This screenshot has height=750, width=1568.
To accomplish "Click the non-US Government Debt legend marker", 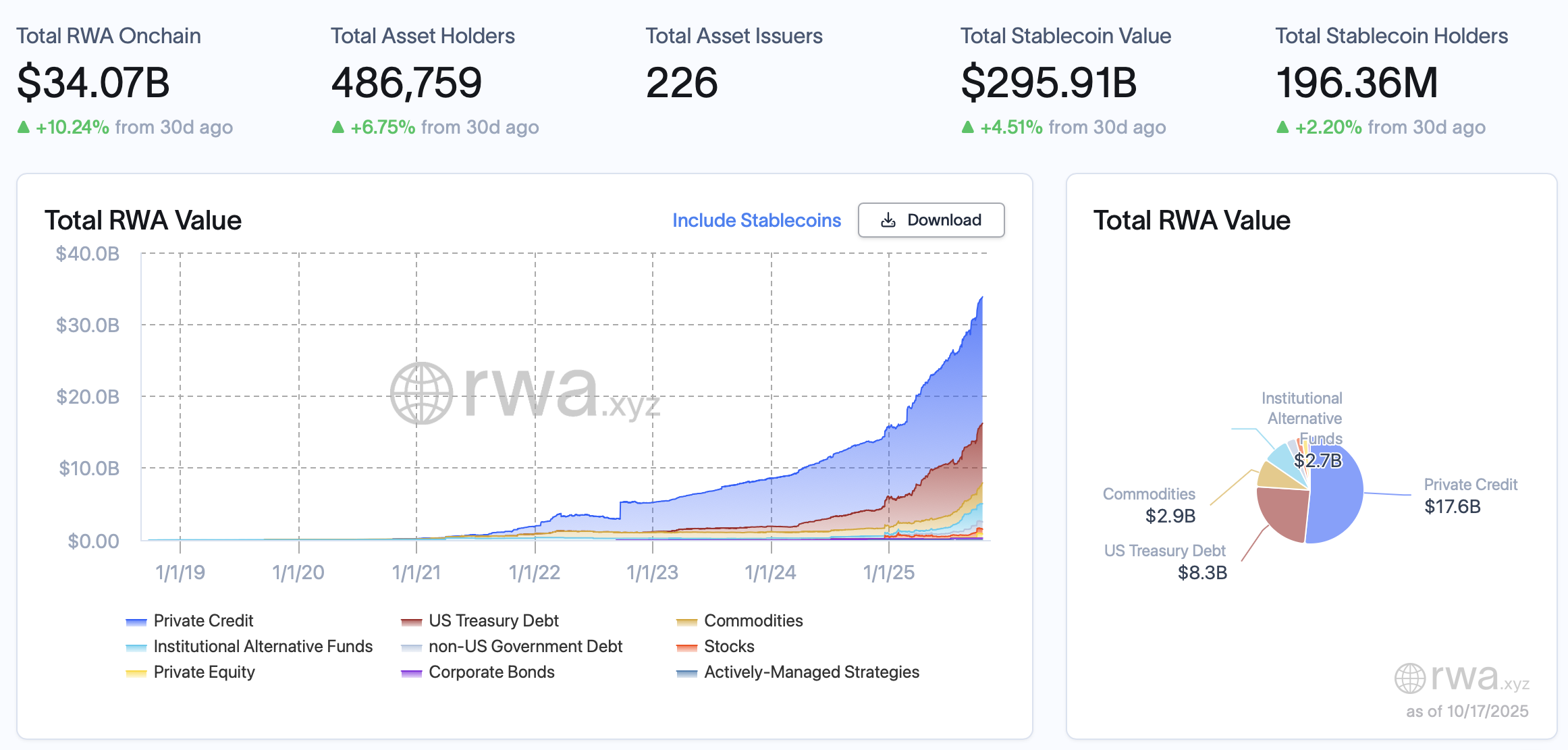I will [412, 646].
